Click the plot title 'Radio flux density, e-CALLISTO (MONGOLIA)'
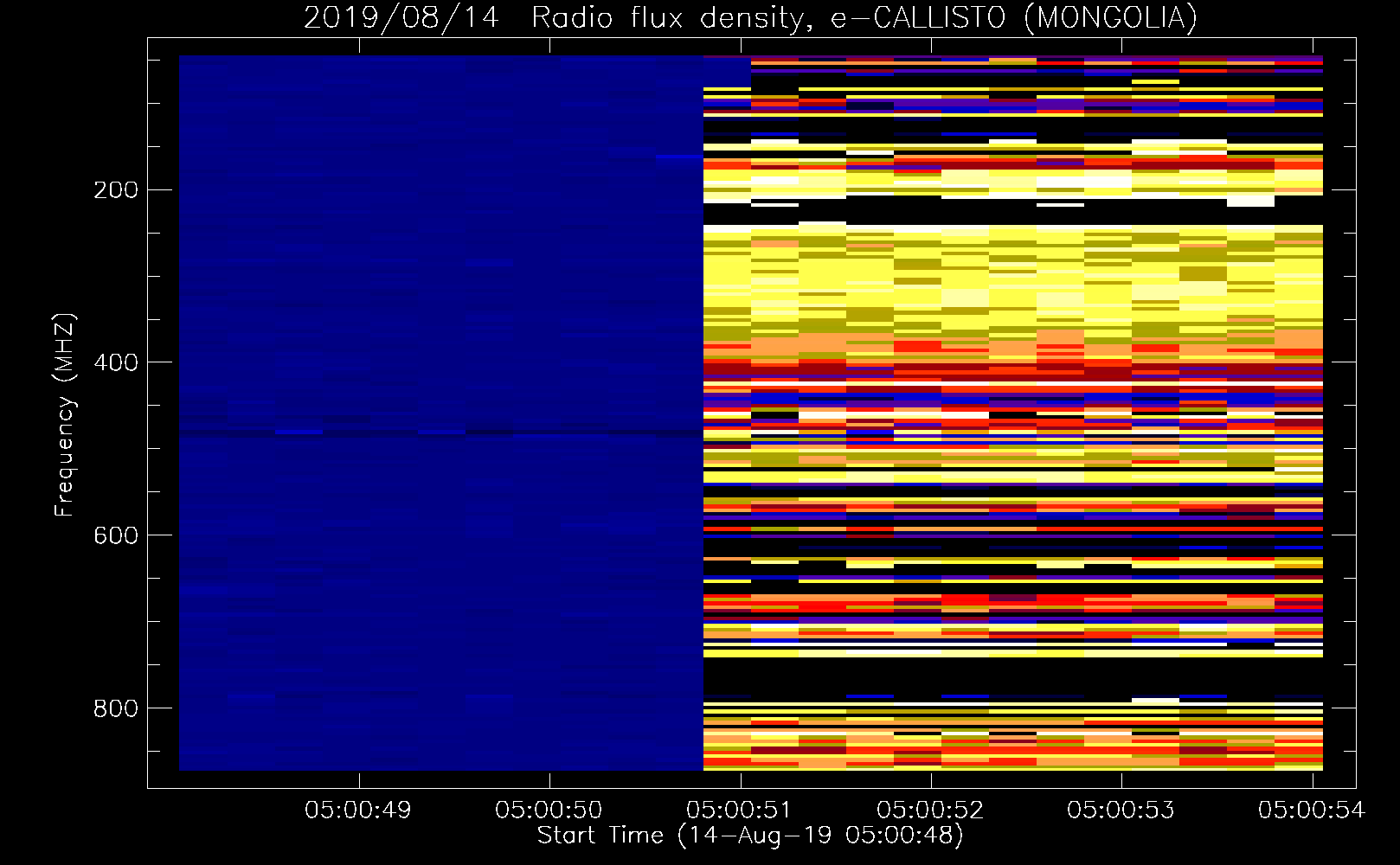 tap(864, 17)
